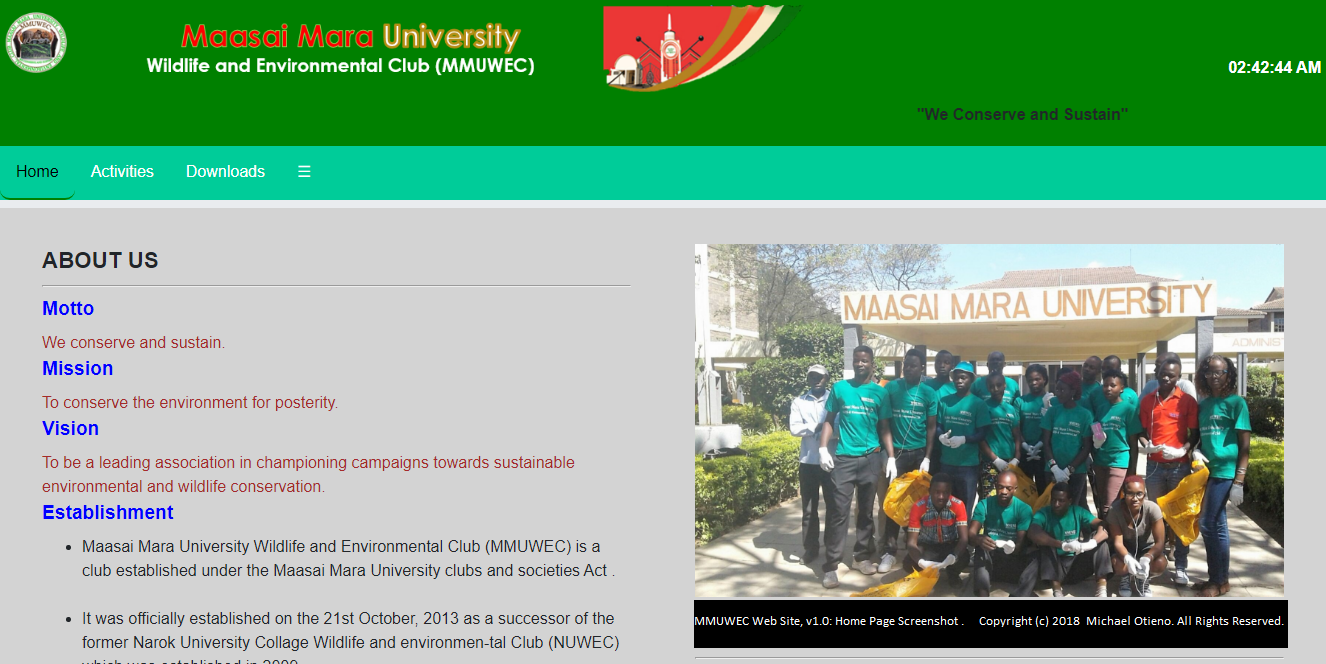
Task: Click the Home Page Screenshot caption text
Action: point(829,621)
